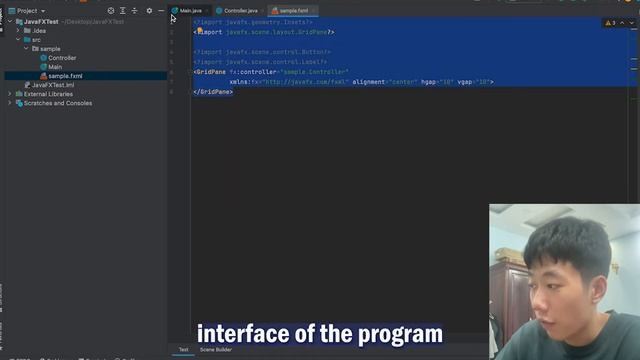640x360 pixels.
Task: Collapse the sample package
Action: coord(26,49)
